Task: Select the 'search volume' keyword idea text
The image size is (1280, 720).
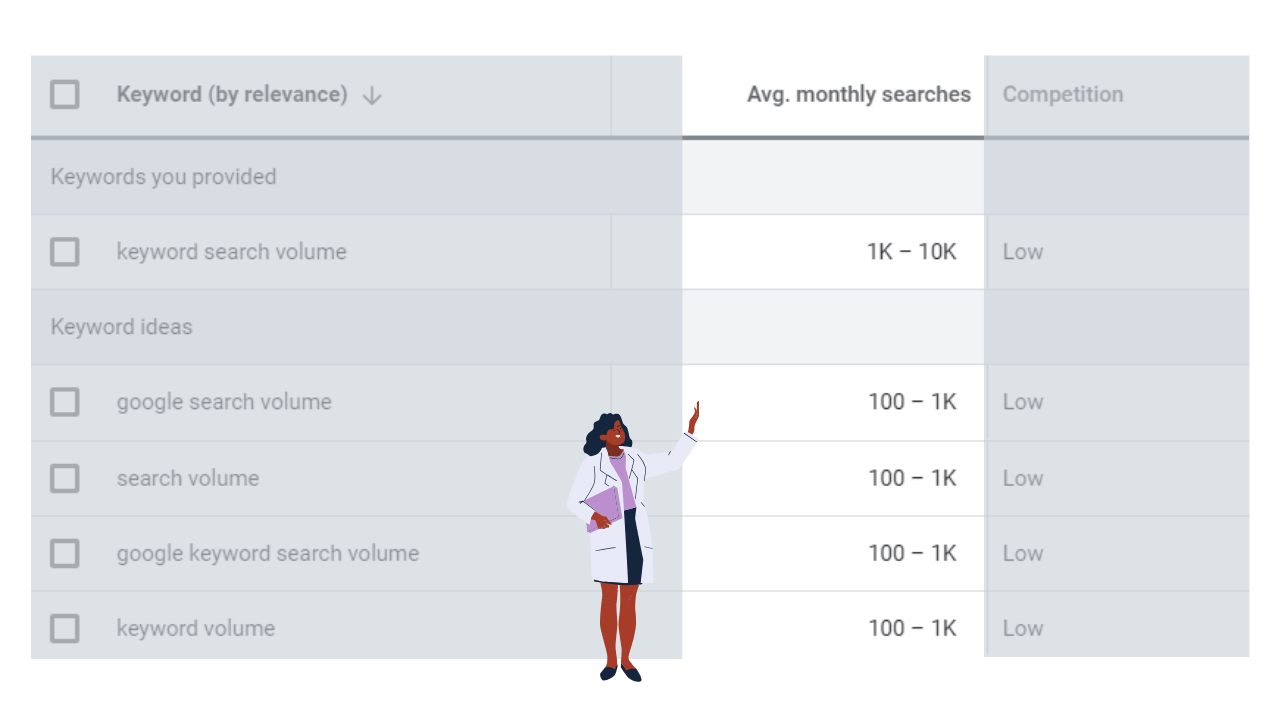Action: tap(188, 478)
